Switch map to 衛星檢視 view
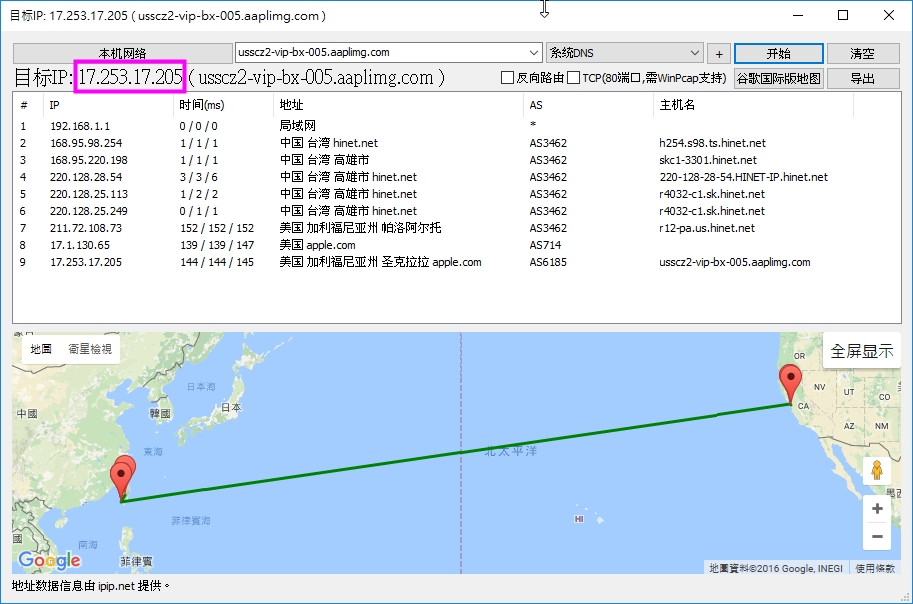This screenshot has height=604, width=913. pos(90,349)
